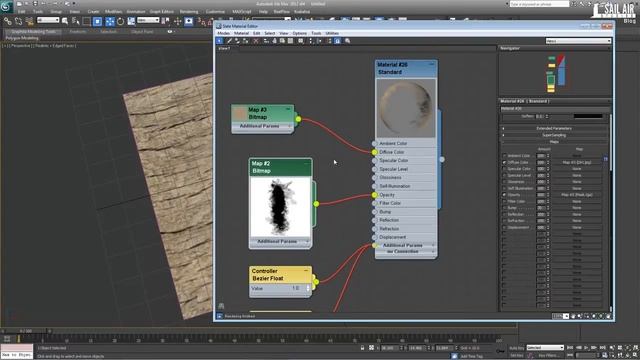Viewport: 640px width, 360px height.
Task: Collapse the Controller Bezier Float node
Action: [x=306, y=271]
